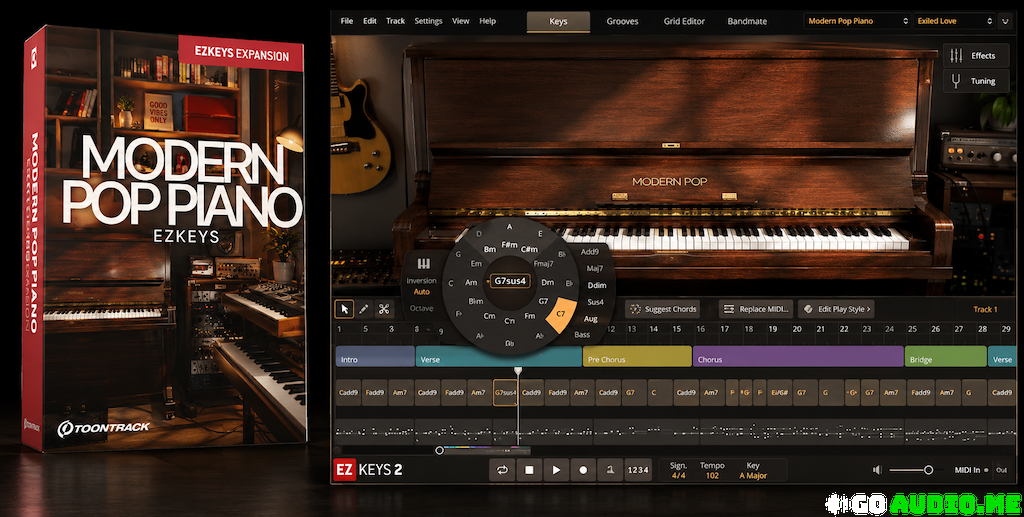Open the Tuning fork panel
The height and width of the screenshot is (517, 1024).
pos(976,81)
